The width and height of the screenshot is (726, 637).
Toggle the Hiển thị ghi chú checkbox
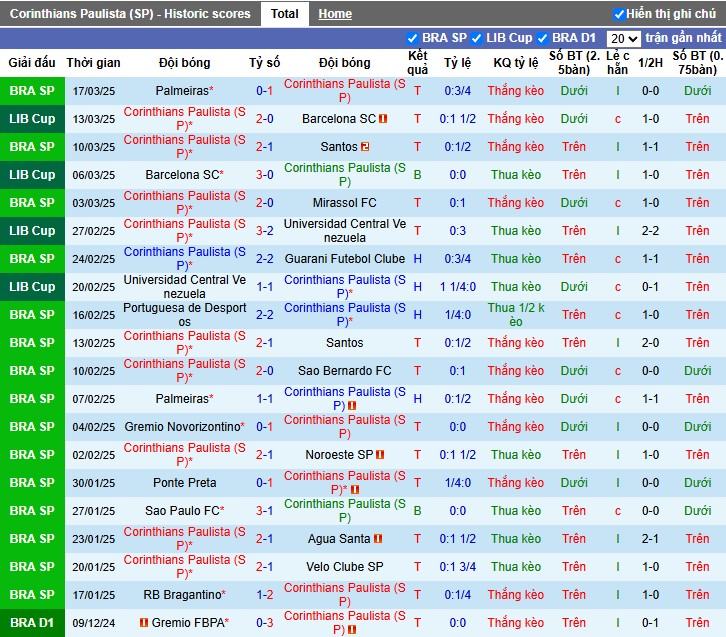619,14
